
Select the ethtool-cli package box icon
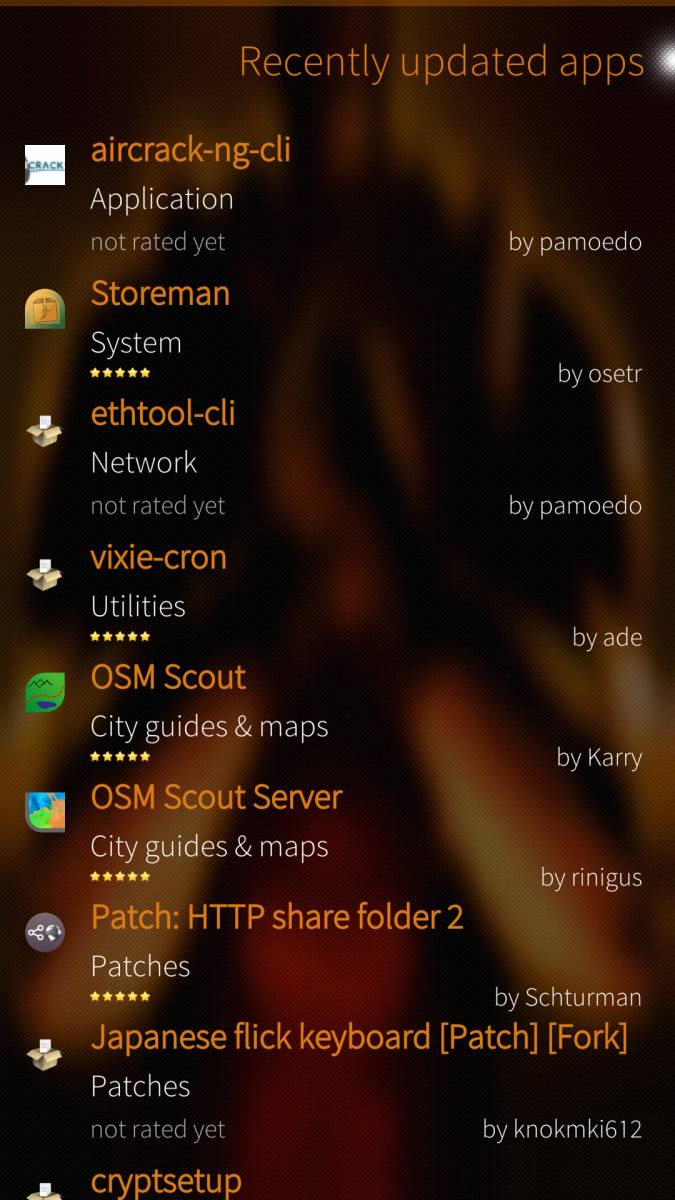pyautogui.click(x=45, y=429)
